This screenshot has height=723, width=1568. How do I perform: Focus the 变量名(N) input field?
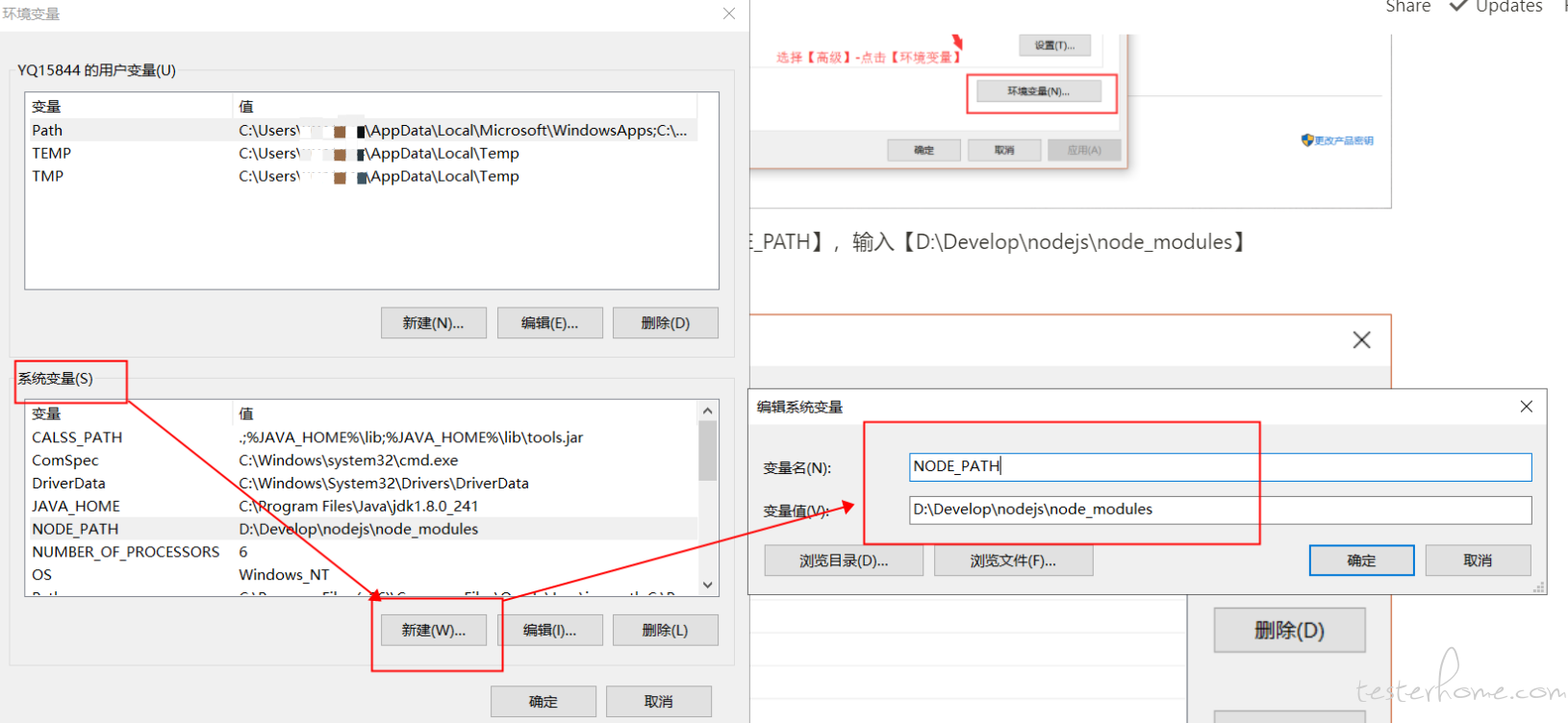(1220, 467)
